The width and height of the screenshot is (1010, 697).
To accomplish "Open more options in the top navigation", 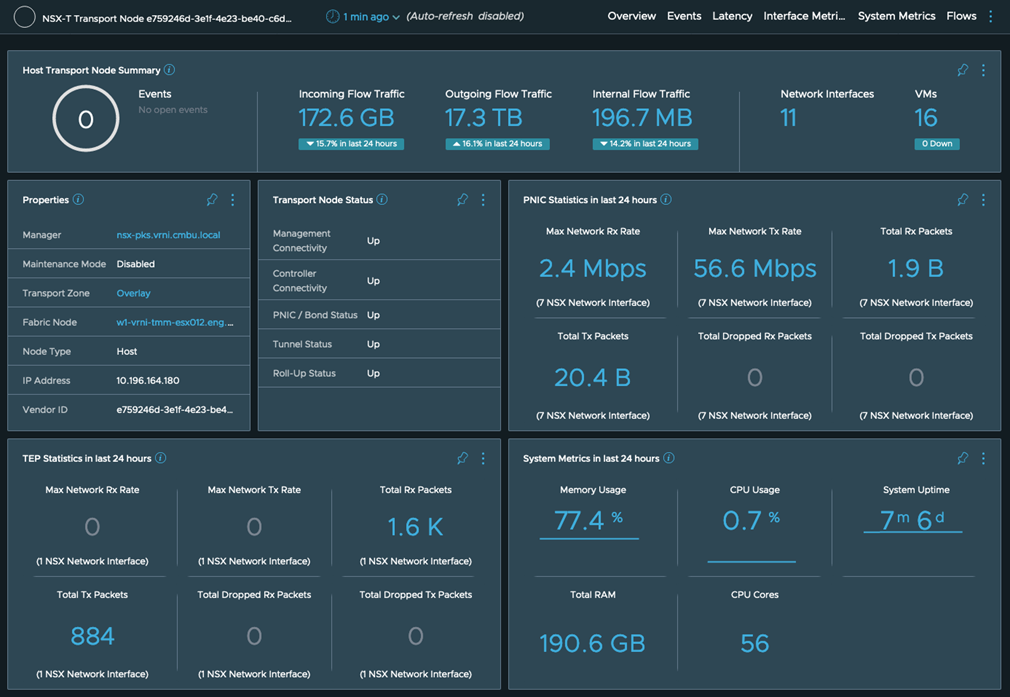I will click(x=991, y=17).
